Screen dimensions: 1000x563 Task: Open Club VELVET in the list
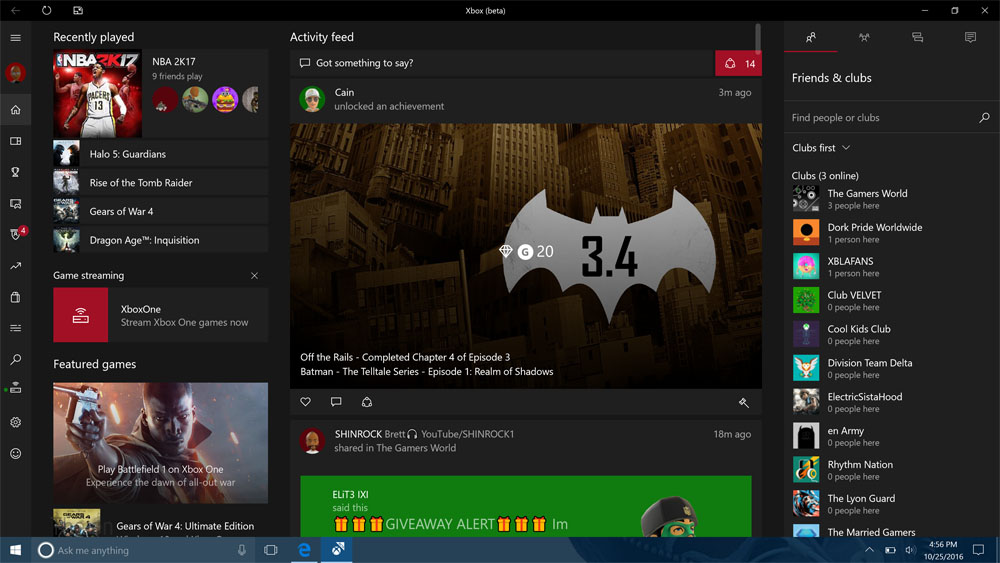pyautogui.click(x=892, y=300)
